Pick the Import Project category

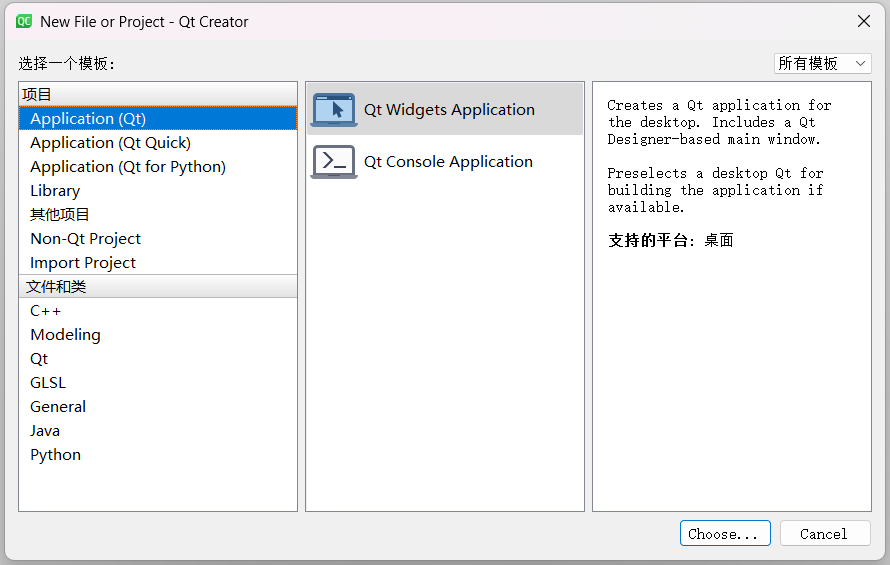click(158, 262)
